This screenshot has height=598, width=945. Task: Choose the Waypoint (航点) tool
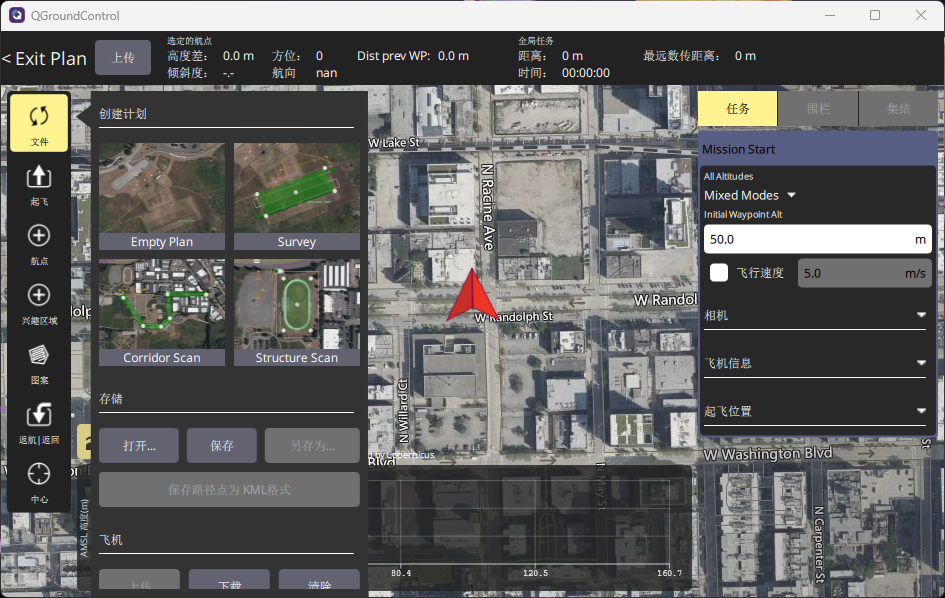tap(39, 244)
